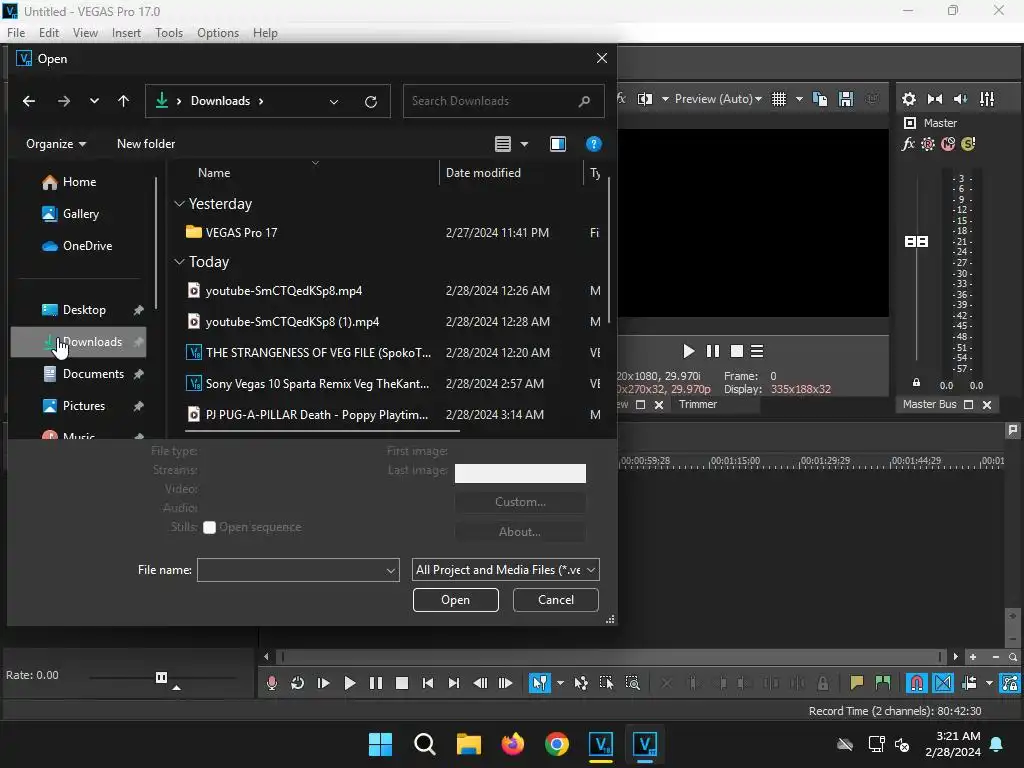Click the Master automation settings gear icon

point(928,144)
